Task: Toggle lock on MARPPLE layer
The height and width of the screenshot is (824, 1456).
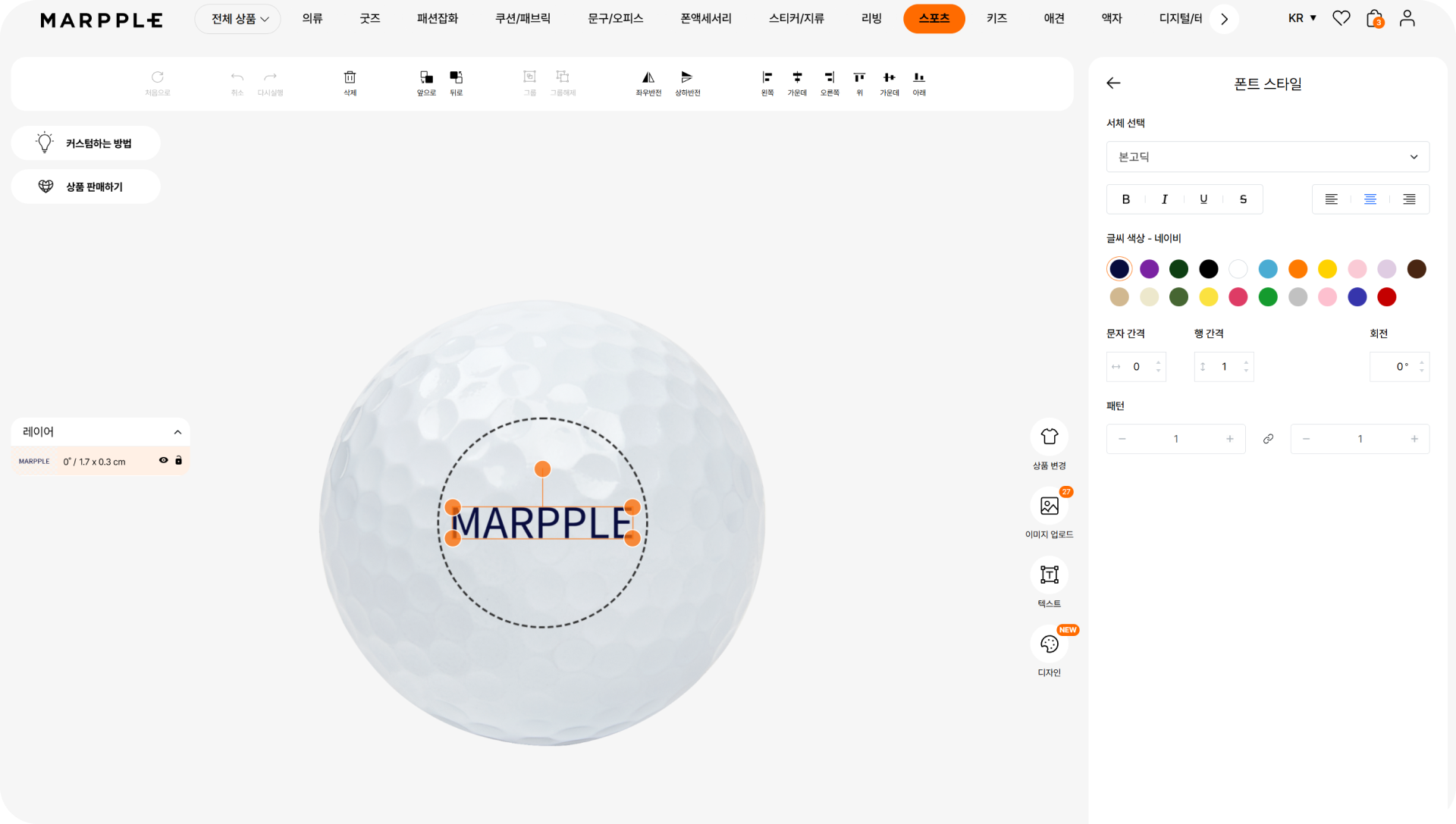Action: (x=179, y=460)
